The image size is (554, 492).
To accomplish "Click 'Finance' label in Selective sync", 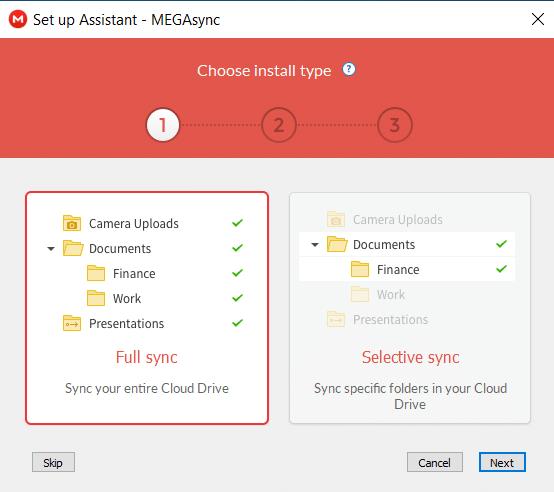I will click(398, 270).
